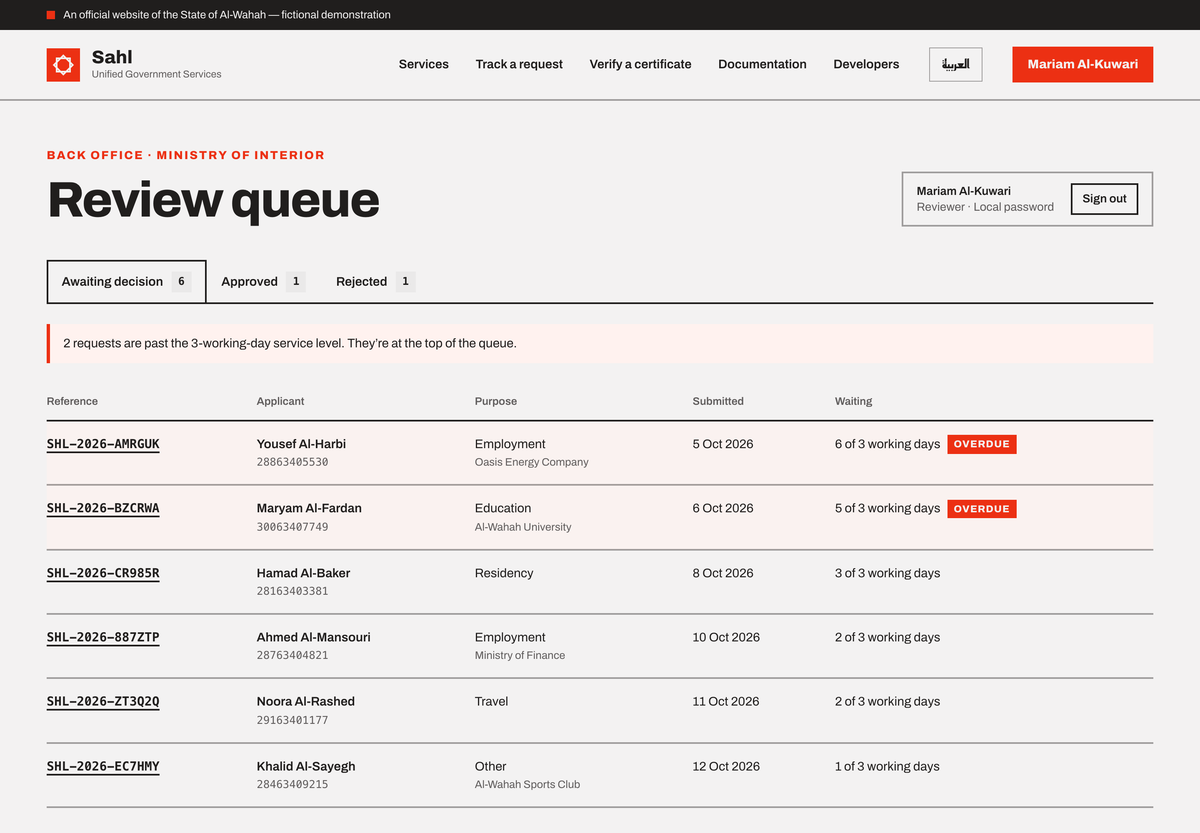Click applicant name Yousef Al-Harbi
1200x833 pixels.
[x=301, y=444]
